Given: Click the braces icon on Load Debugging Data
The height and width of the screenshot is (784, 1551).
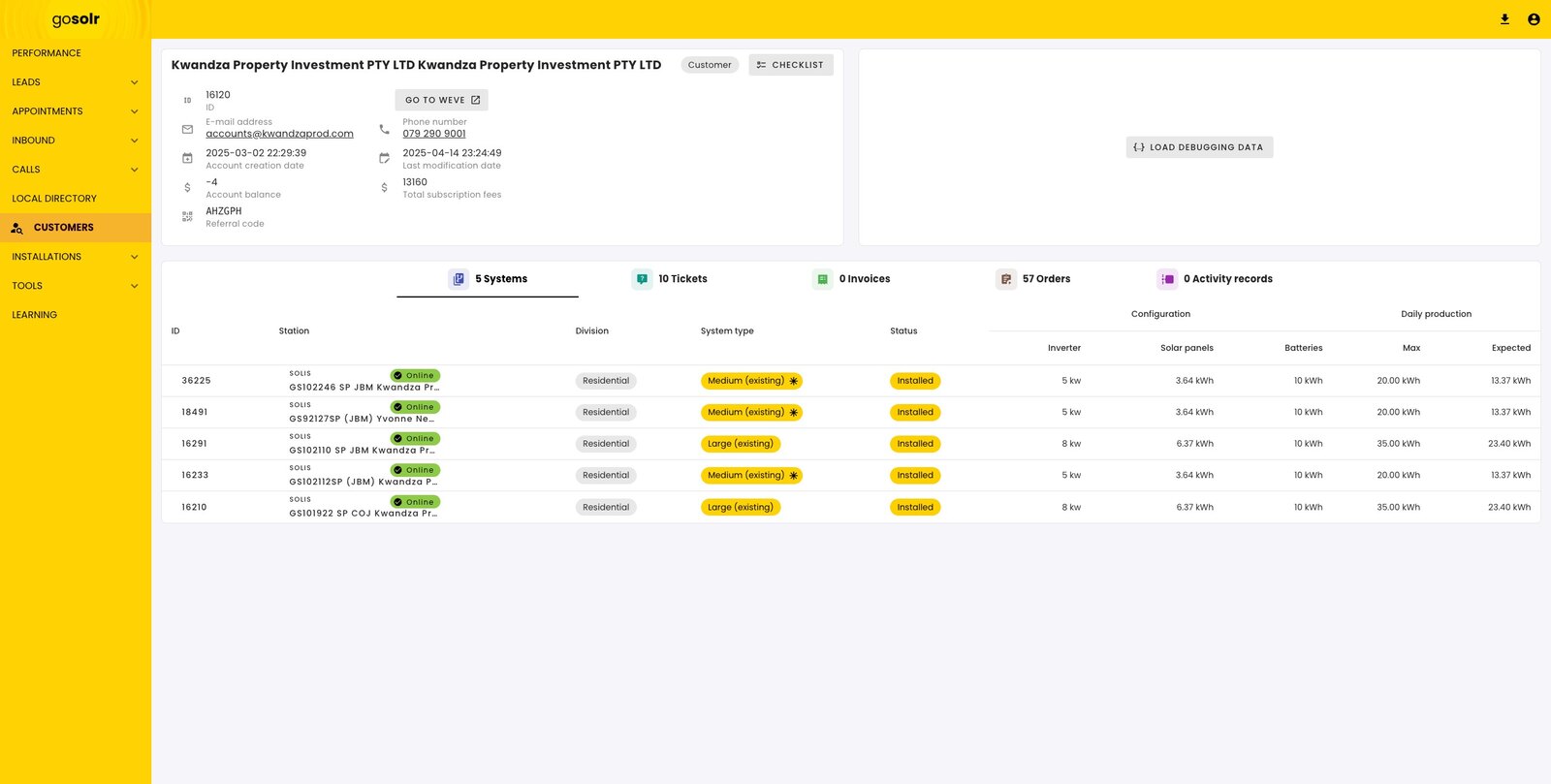Looking at the screenshot, I should [x=1139, y=147].
